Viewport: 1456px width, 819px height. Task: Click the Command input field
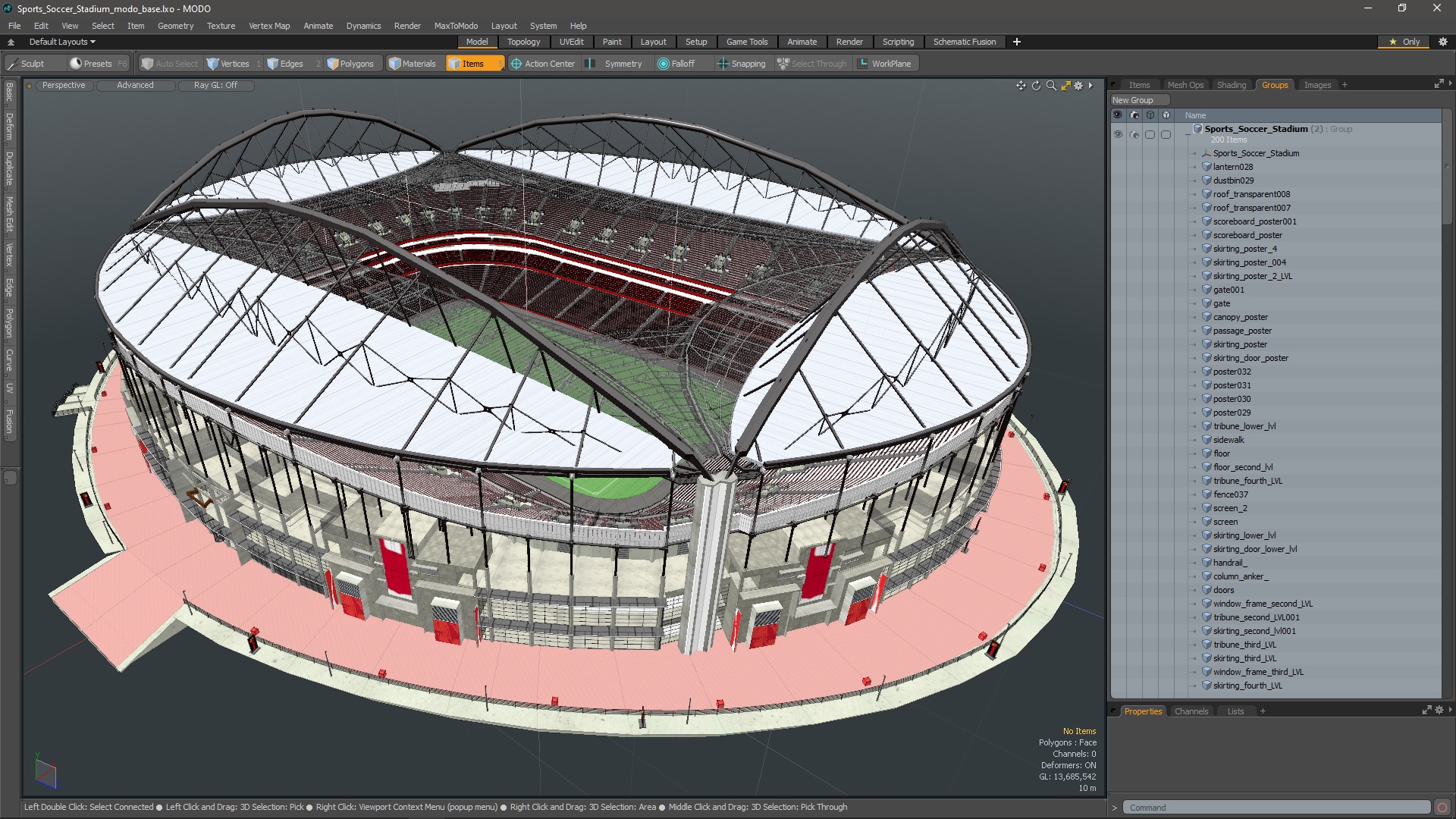click(1276, 808)
